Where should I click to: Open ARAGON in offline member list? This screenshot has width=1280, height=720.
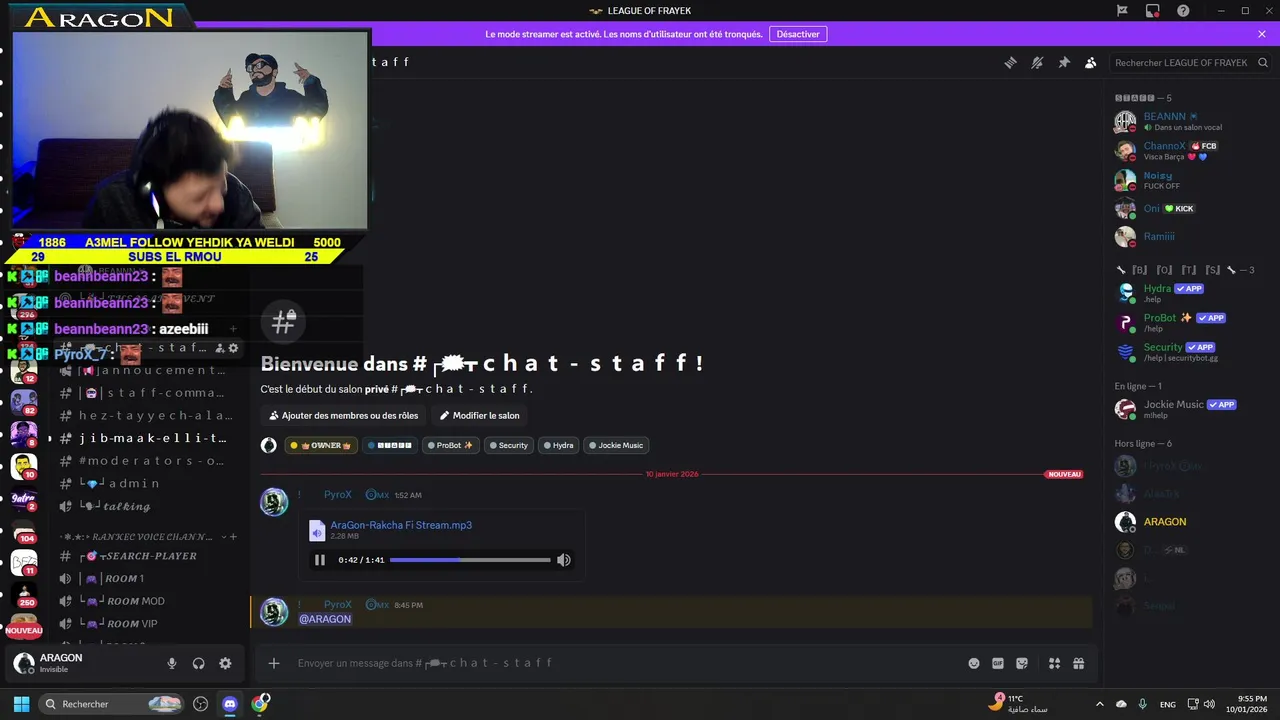1190,522
